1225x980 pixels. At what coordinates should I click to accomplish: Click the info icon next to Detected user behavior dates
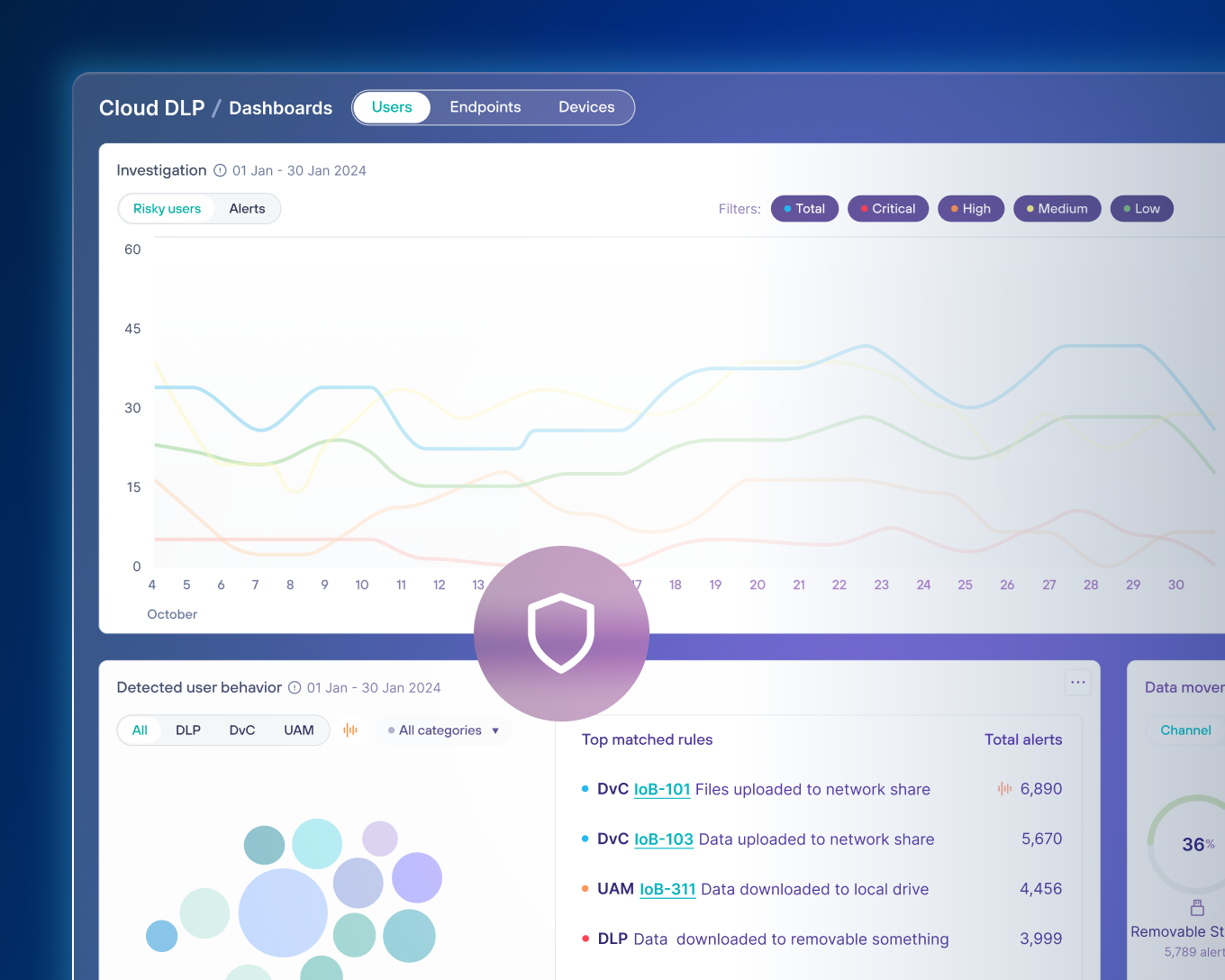pyautogui.click(x=295, y=687)
